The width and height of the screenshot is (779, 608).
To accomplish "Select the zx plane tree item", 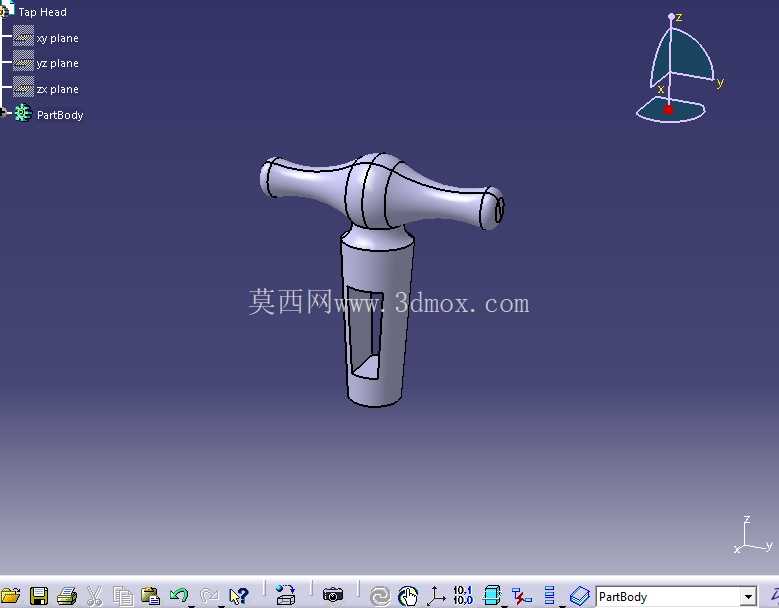I will (58, 89).
